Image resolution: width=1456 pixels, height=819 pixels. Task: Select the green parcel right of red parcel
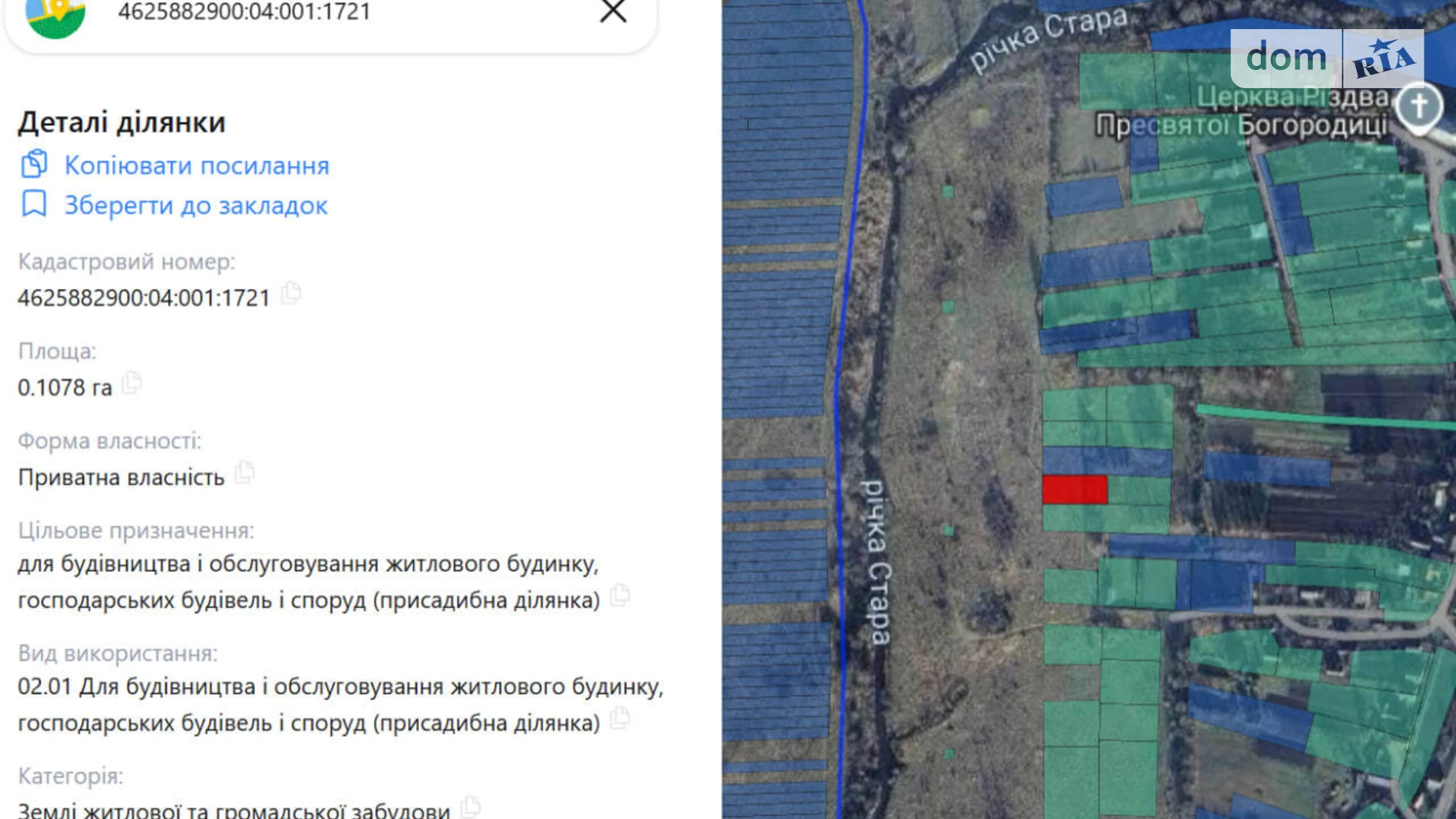click(1138, 491)
